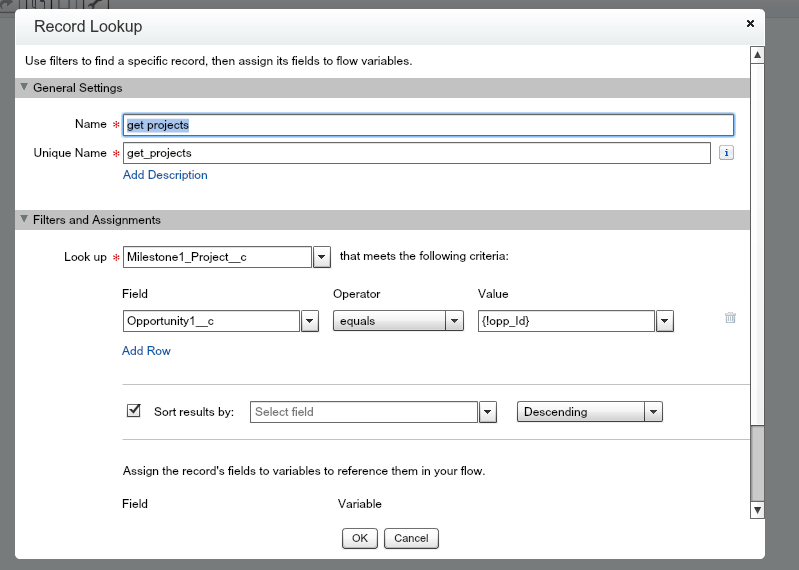Click the Add Row link
The height and width of the screenshot is (570, 799).
point(146,351)
